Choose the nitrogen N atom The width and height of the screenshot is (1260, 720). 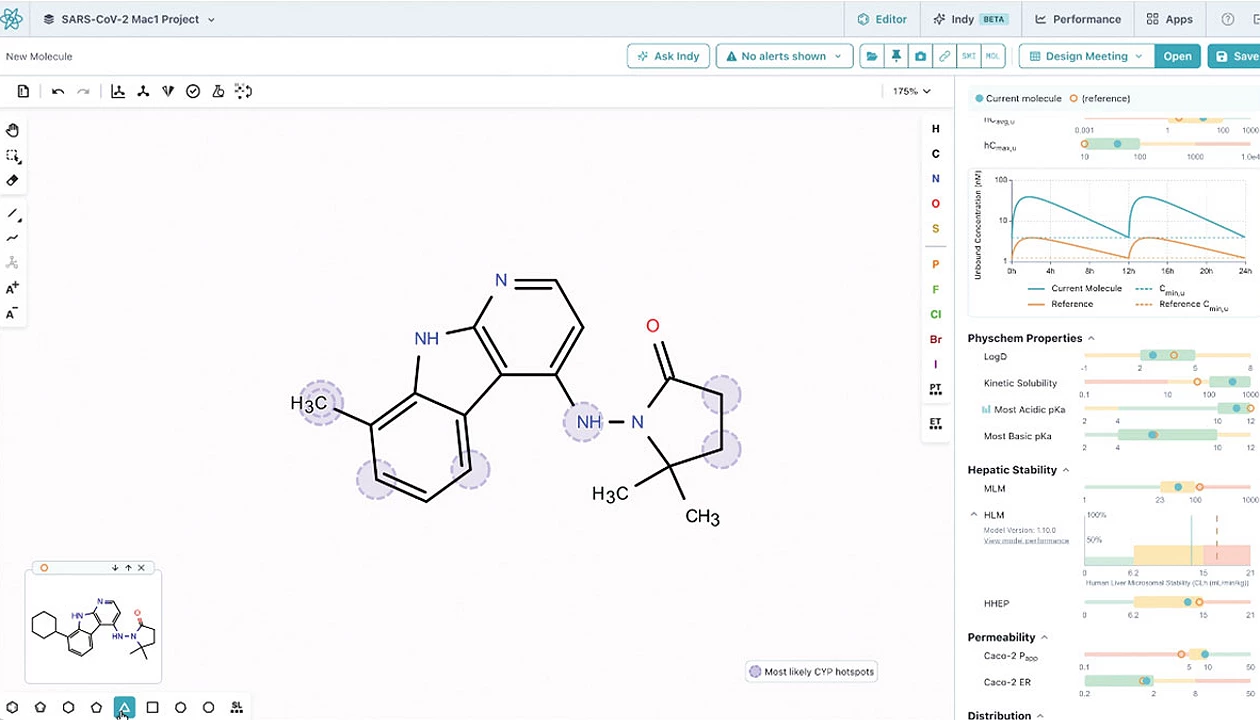coord(936,179)
